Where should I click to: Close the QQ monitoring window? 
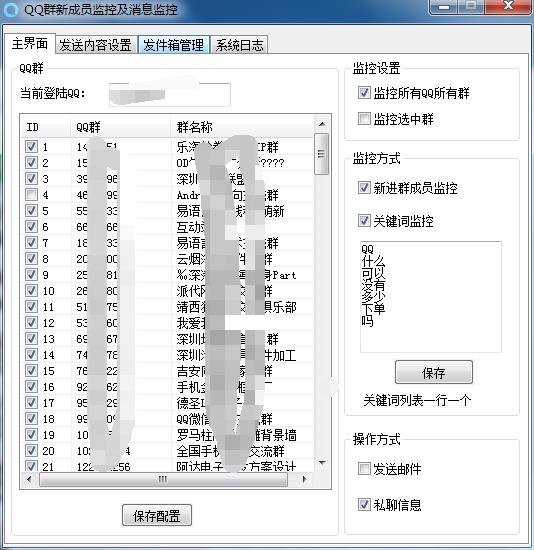508,7
